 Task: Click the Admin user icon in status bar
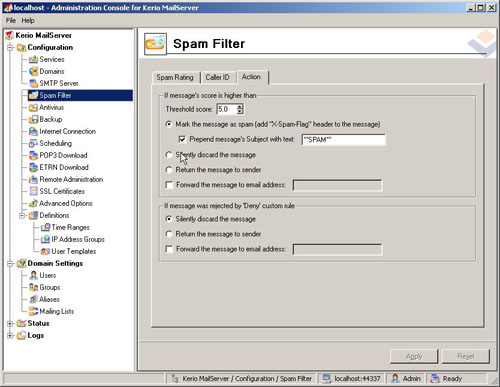click(395, 378)
